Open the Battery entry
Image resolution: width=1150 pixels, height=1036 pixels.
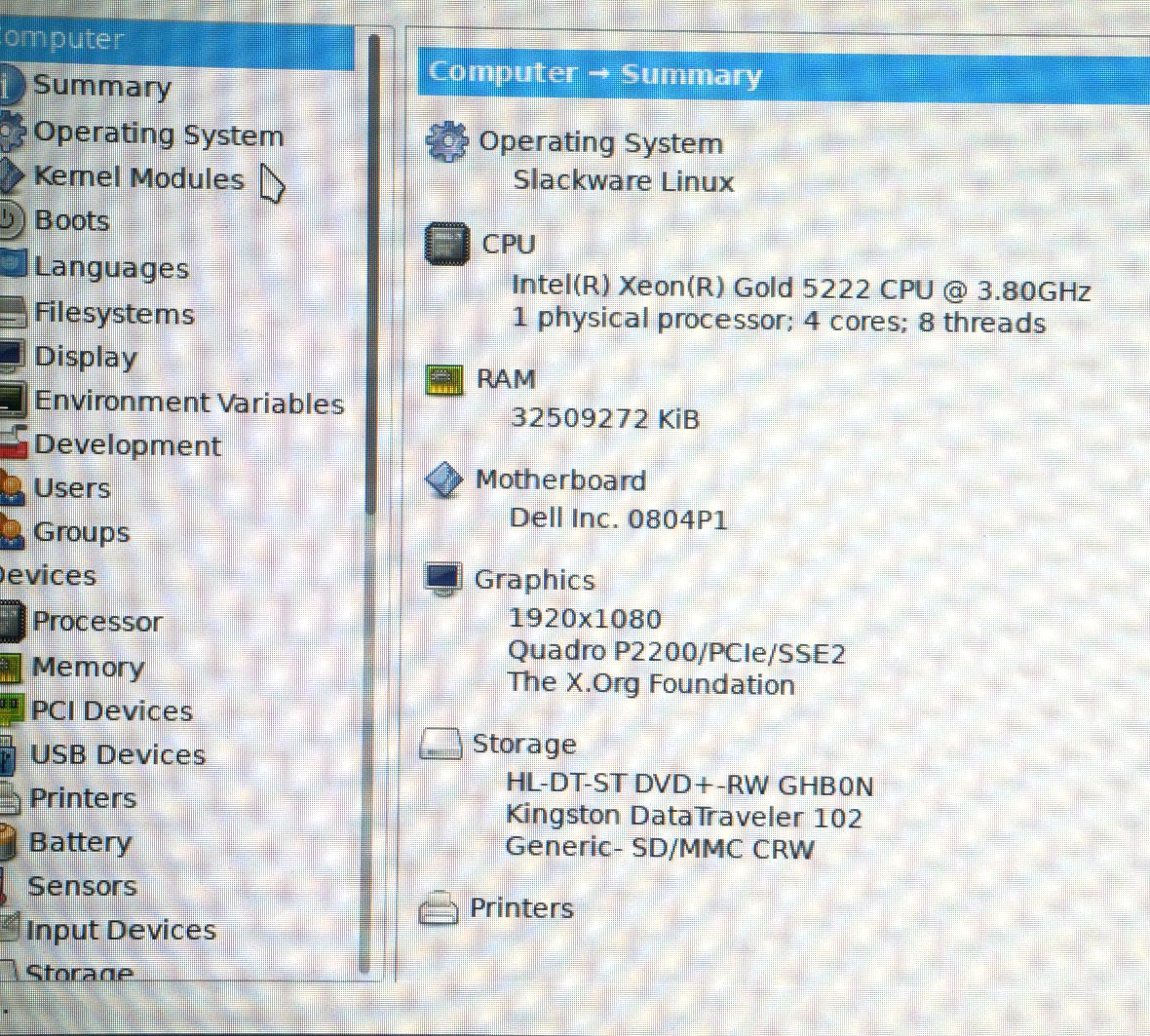[x=80, y=842]
